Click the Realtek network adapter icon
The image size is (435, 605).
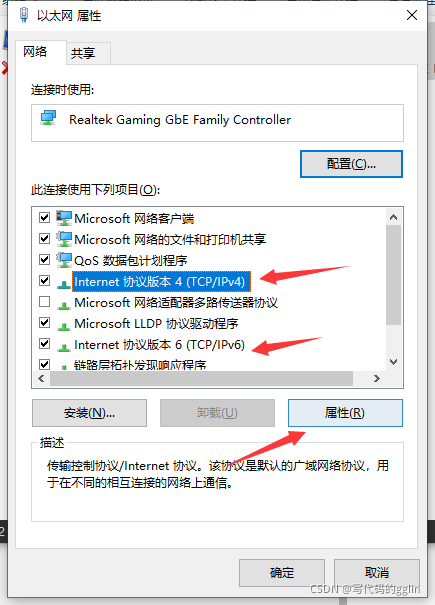pos(49,118)
